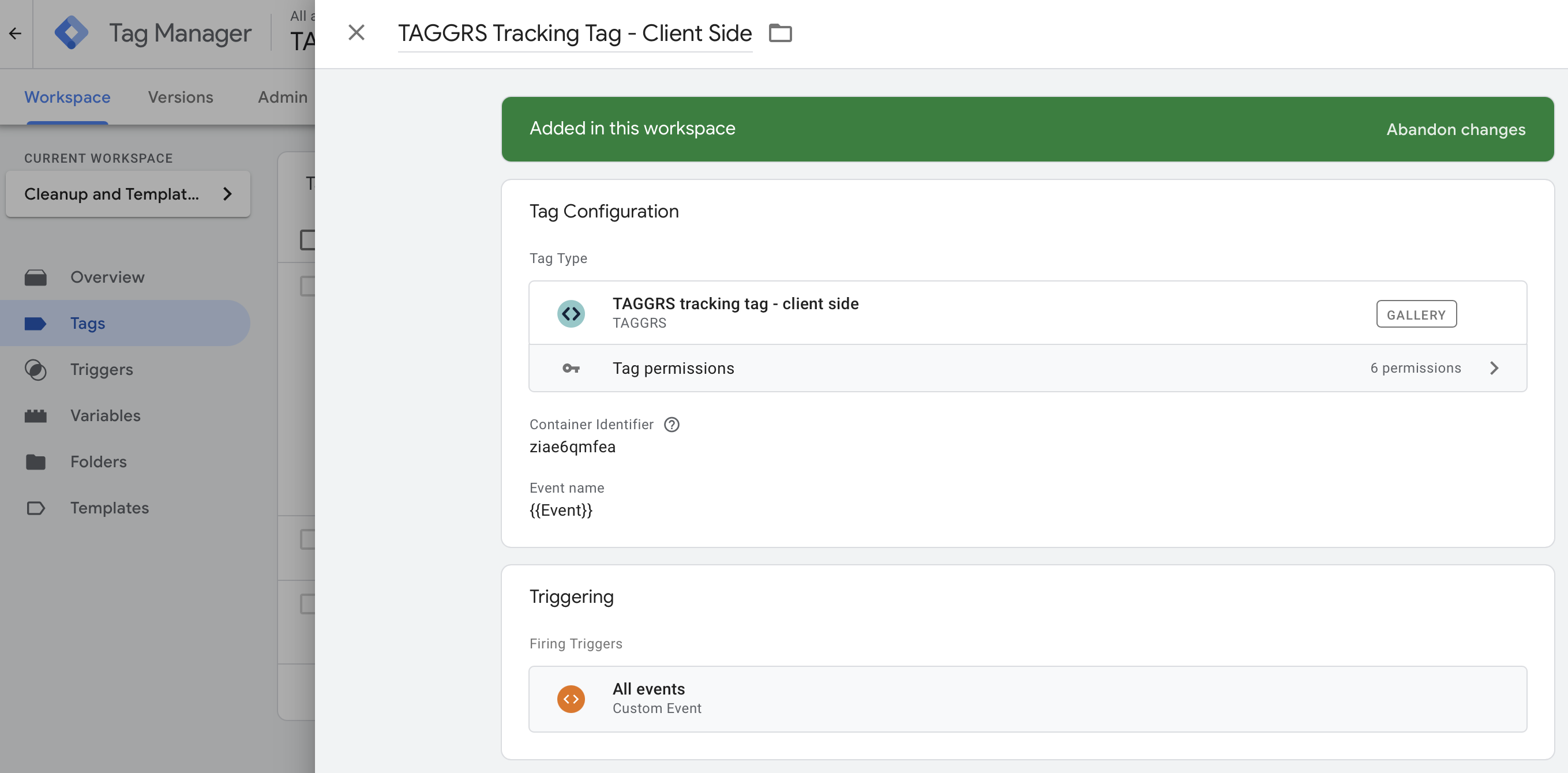
Task: Click the Triggering section heading
Action: (x=571, y=596)
